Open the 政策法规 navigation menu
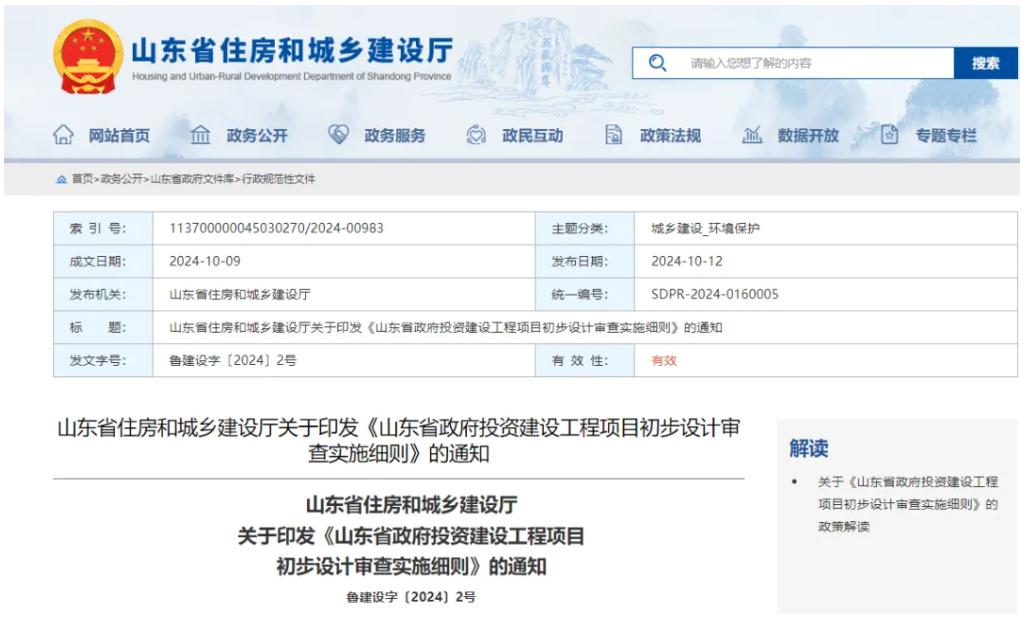The height and width of the screenshot is (622, 1026). [670, 136]
